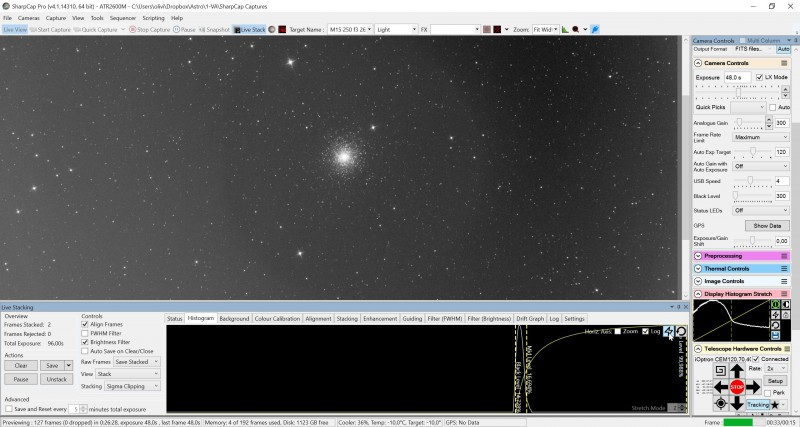Open the Camera Controls section menu icon
The image size is (800, 427).
tap(784, 63)
